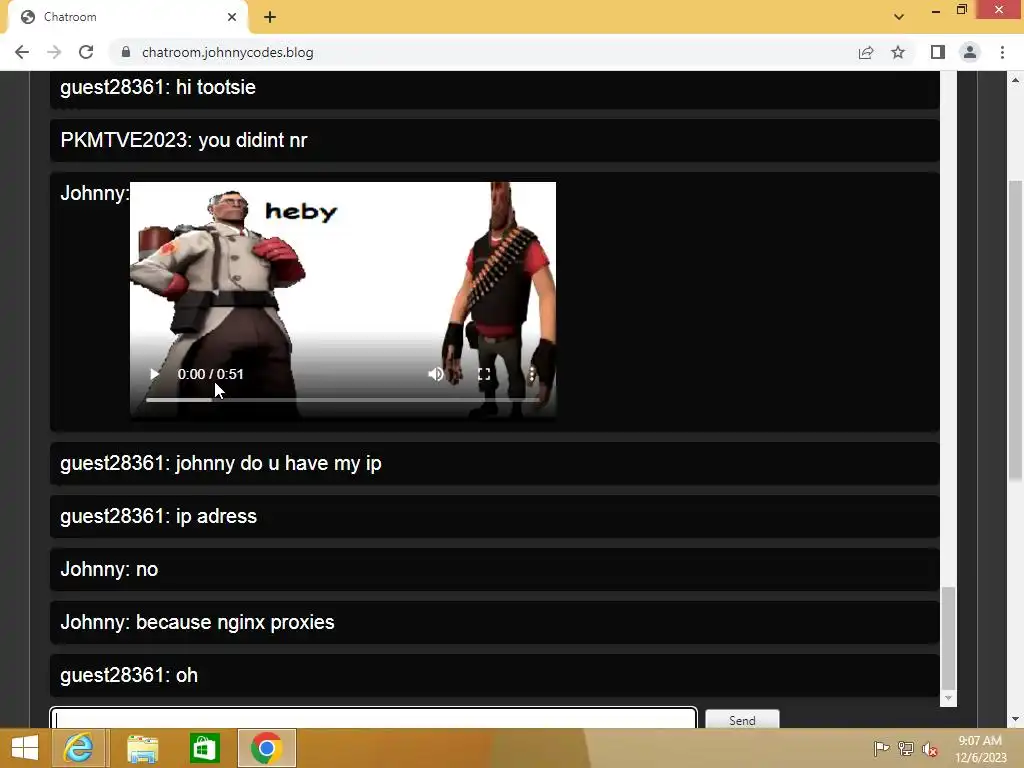
Task: Select message 'guest28361: oh'
Action: pos(494,675)
